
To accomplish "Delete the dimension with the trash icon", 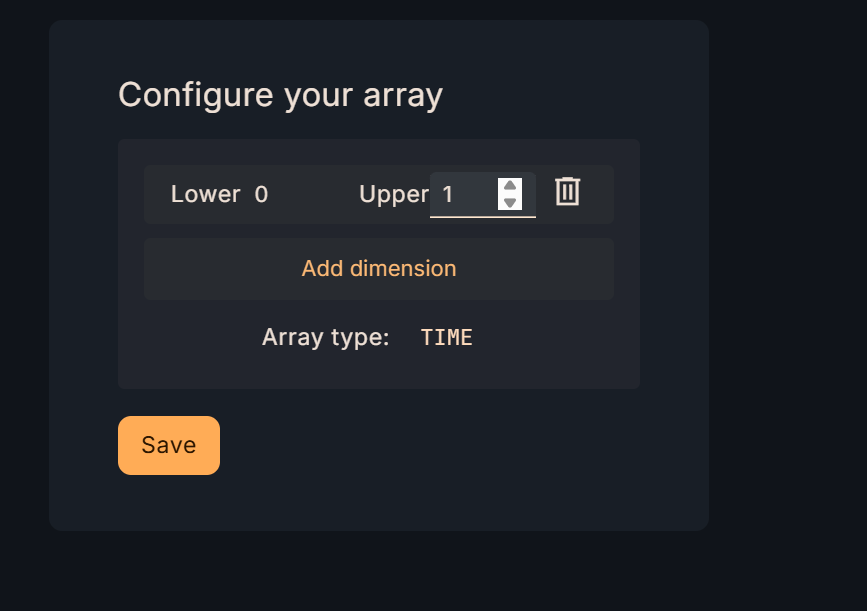I will 567,192.
